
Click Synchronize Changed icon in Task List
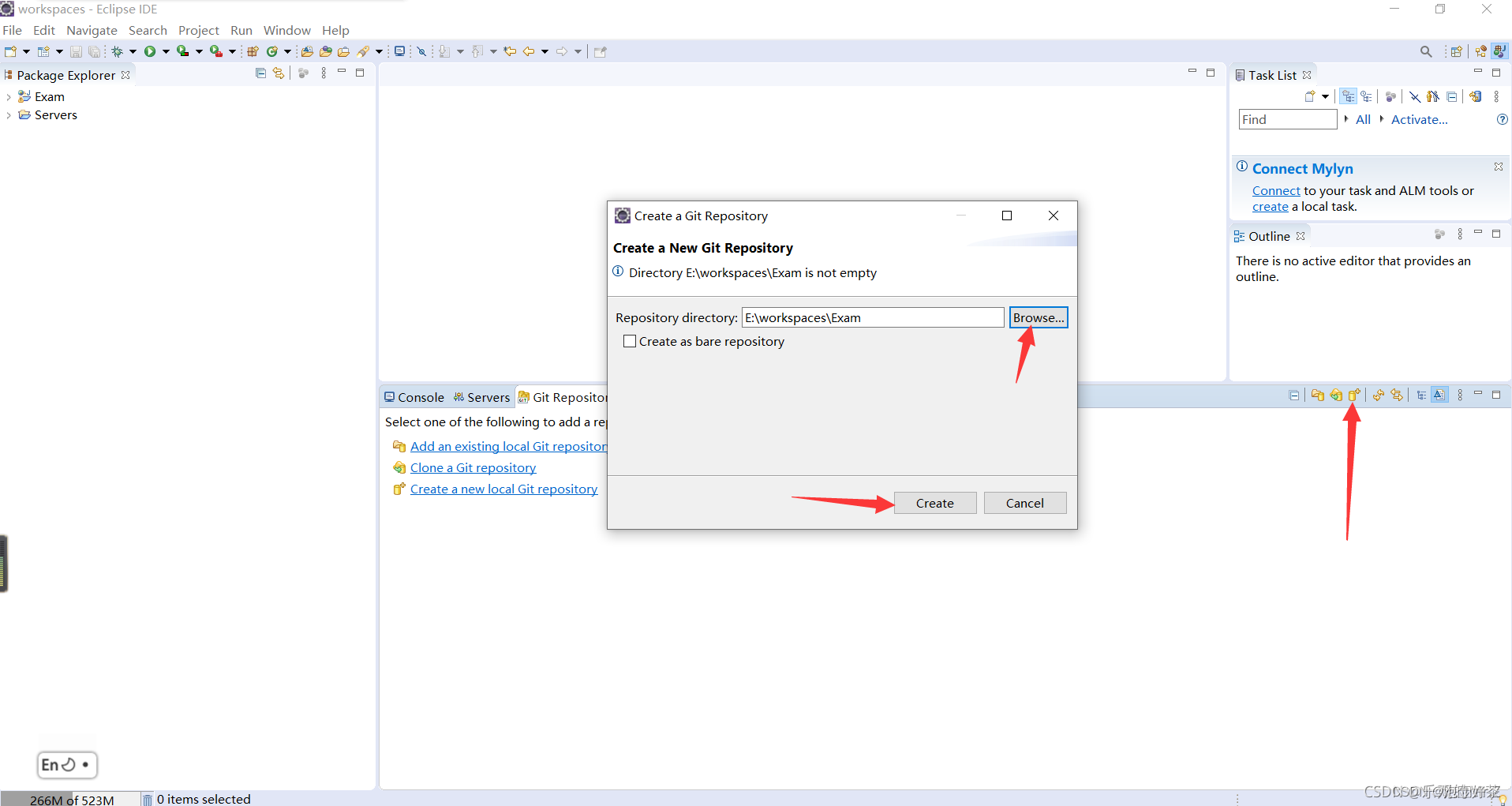(x=1475, y=96)
